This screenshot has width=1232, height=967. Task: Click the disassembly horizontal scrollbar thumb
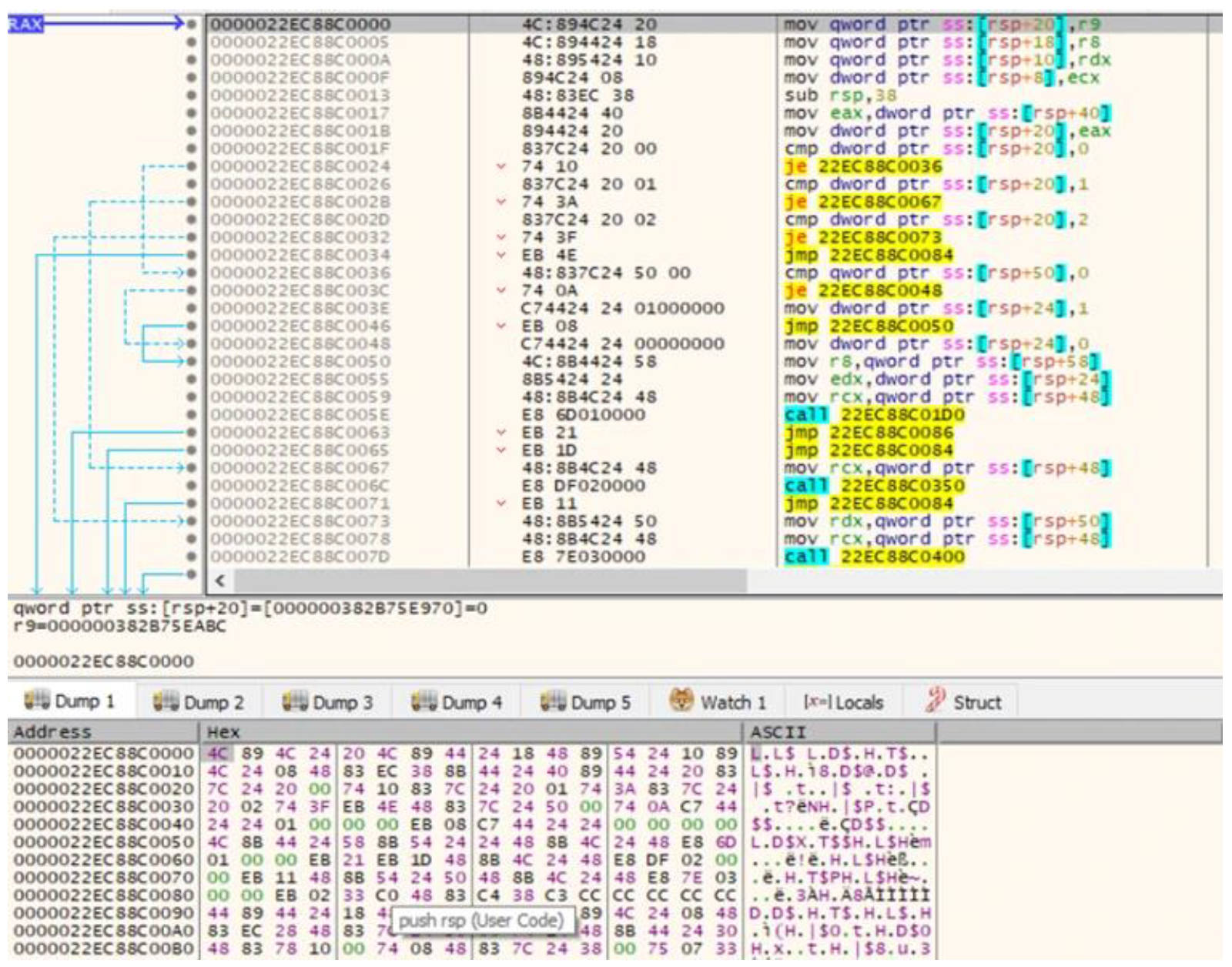[490, 581]
